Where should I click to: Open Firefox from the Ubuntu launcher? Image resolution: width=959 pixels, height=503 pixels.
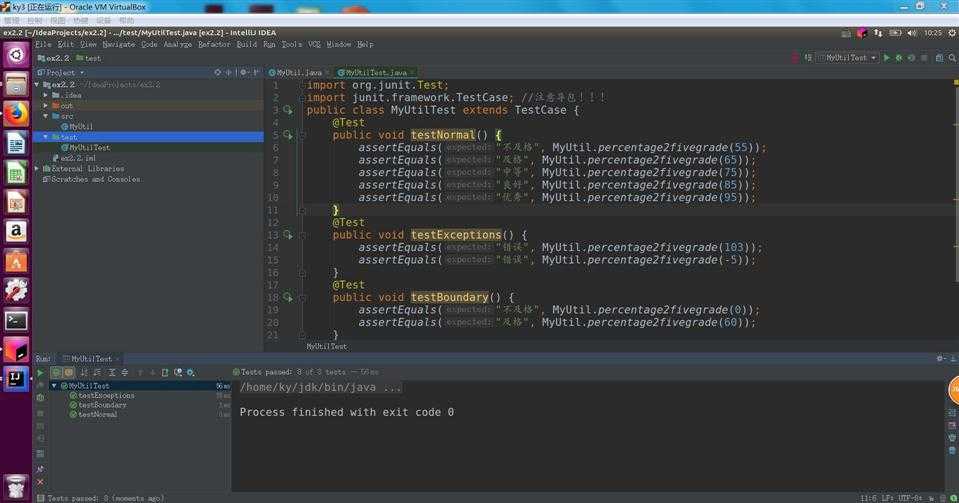pyautogui.click(x=17, y=114)
